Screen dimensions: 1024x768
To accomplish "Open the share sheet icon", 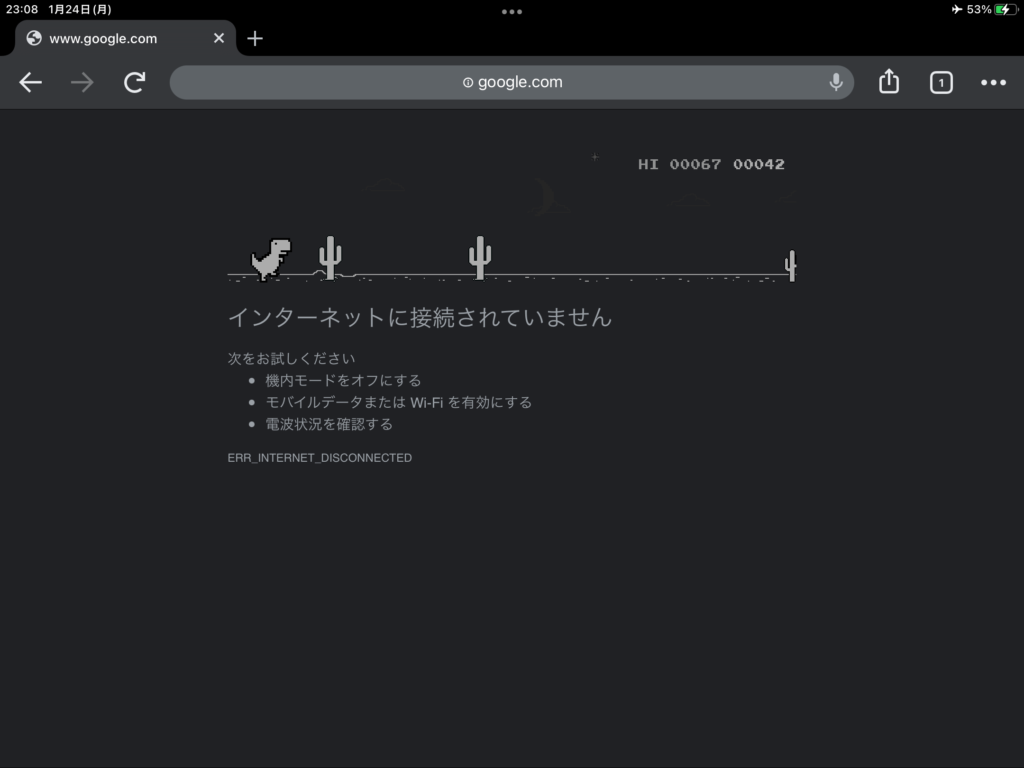I will point(889,83).
